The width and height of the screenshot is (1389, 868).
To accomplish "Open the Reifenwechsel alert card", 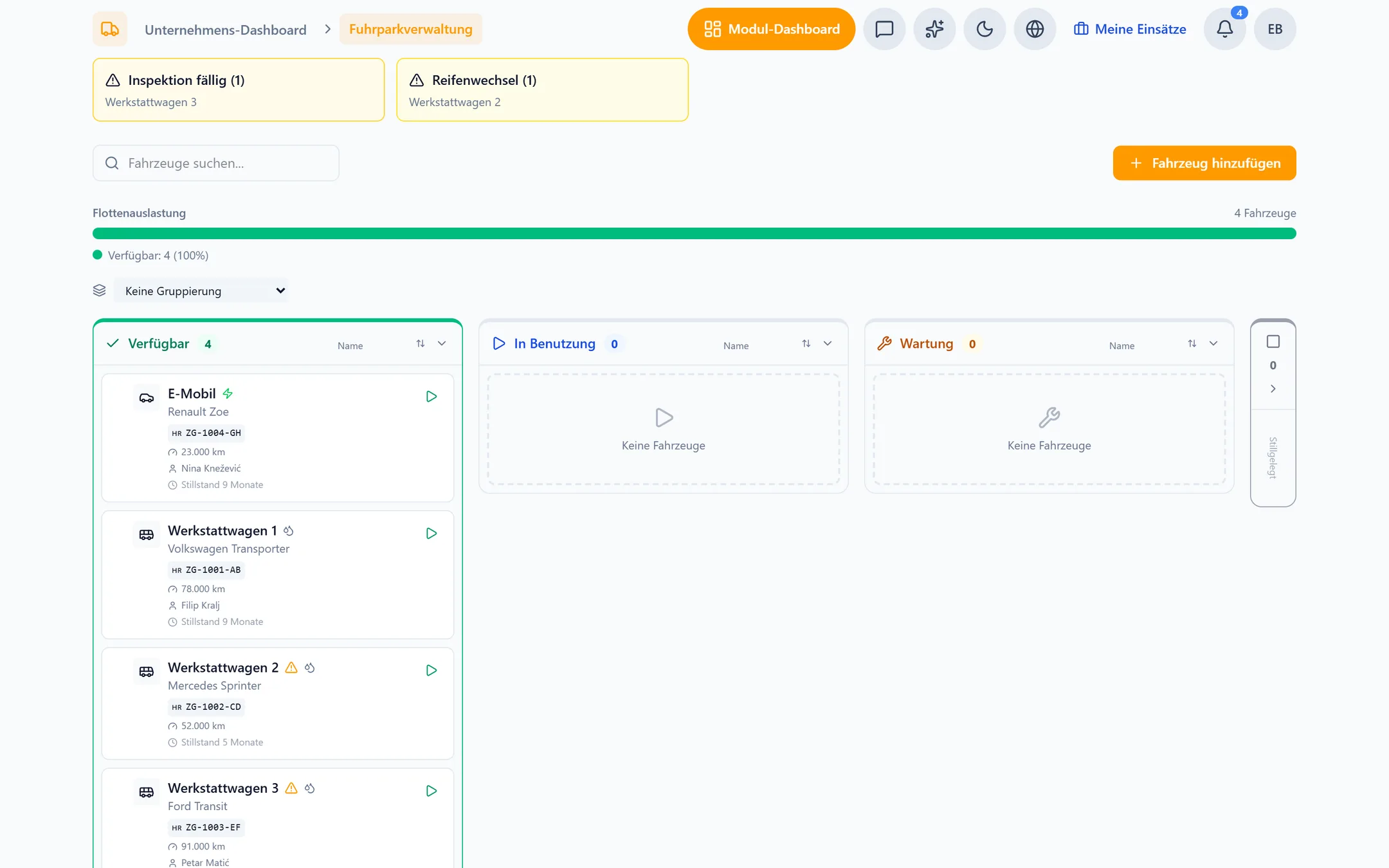I will tap(542, 90).
